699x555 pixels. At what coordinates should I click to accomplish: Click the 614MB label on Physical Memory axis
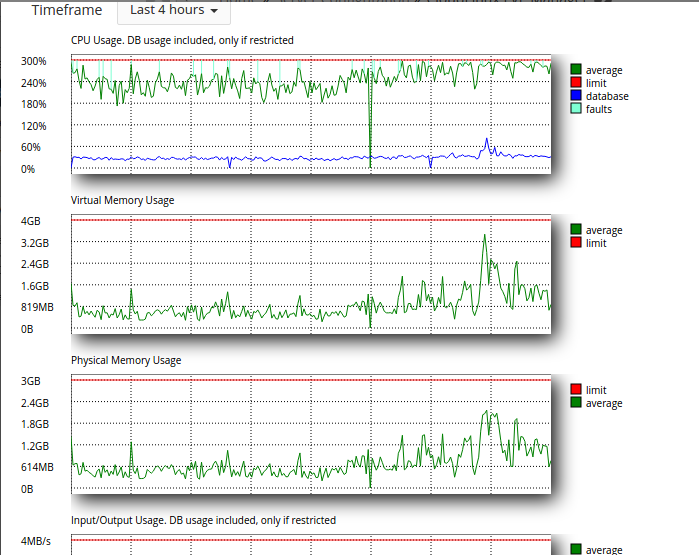(37, 468)
